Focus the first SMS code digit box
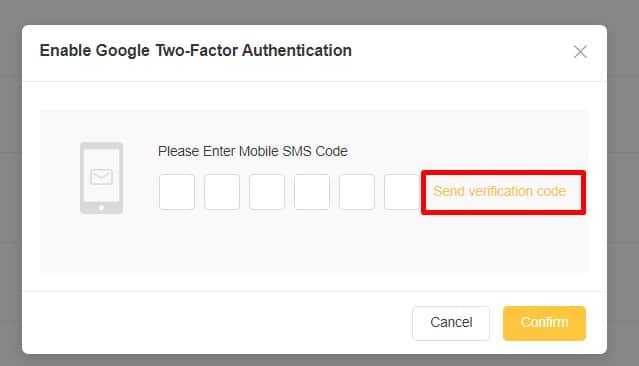This screenshot has height=366, width=639. click(x=177, y=192)
